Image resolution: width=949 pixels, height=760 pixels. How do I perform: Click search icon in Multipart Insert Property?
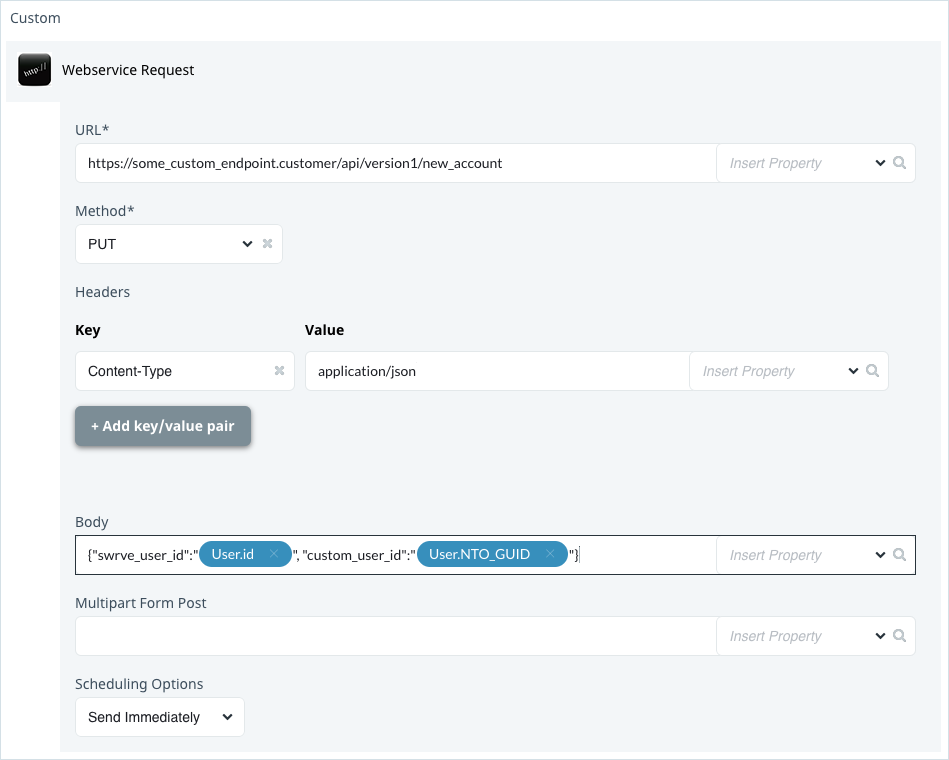(899, 635)
